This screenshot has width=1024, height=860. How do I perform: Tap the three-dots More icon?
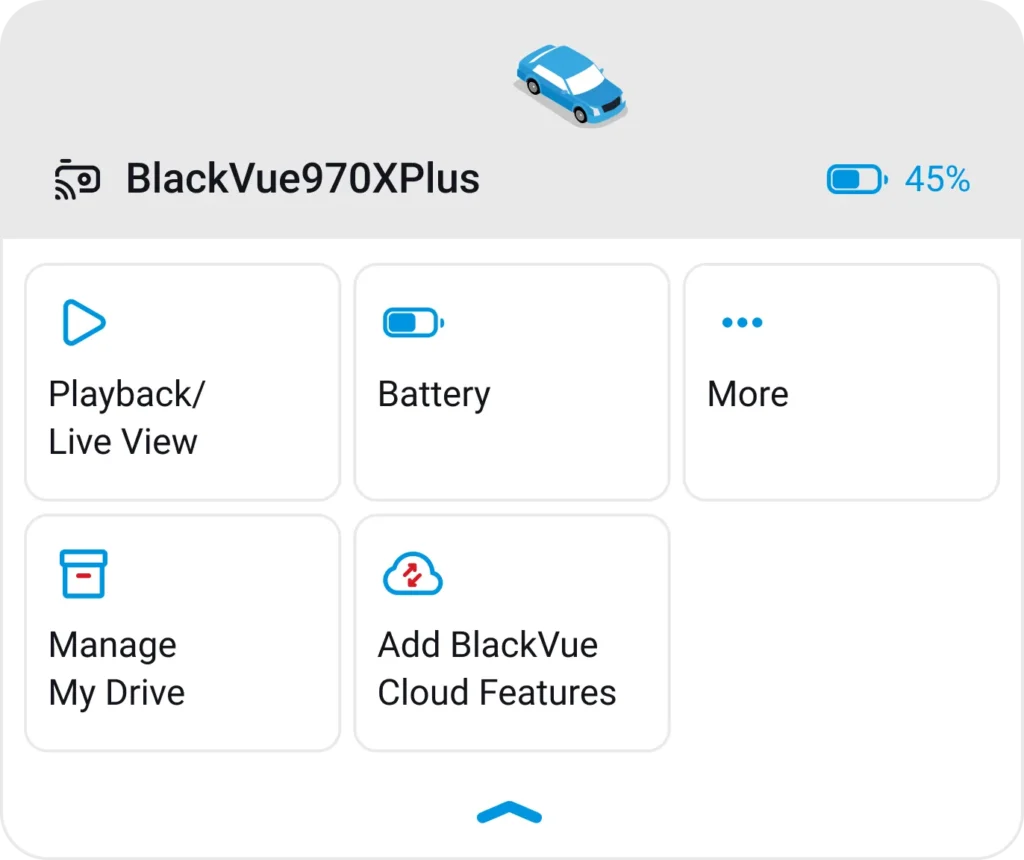click(x=742, y=322)
